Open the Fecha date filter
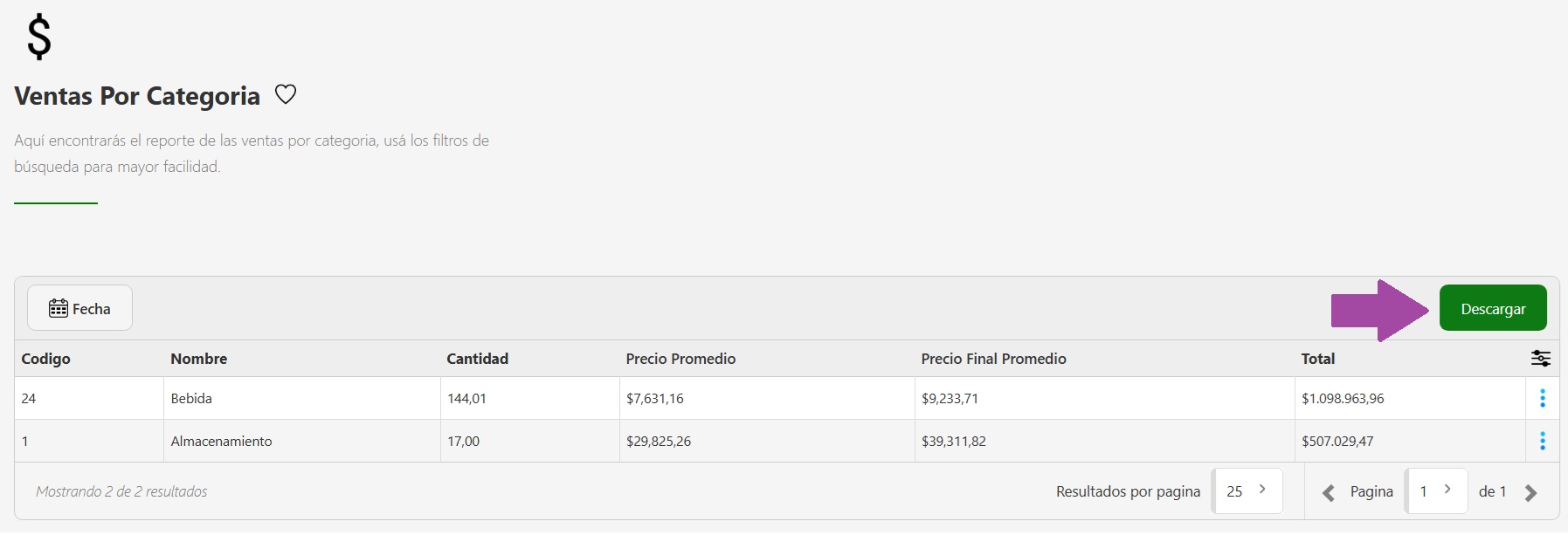Image resolution: width=1568 pixels, height=535 pixels. (79, 308)
